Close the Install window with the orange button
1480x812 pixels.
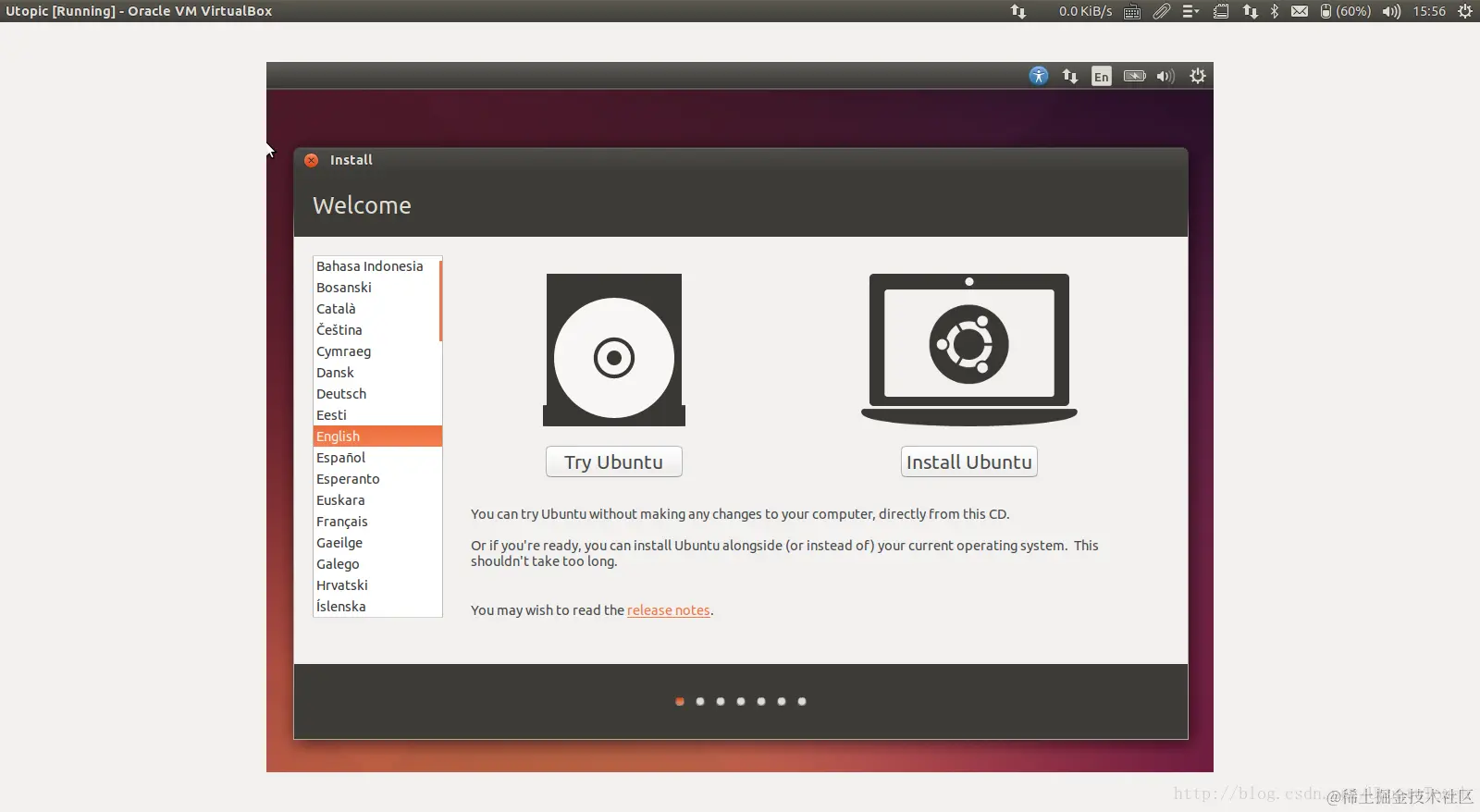click(x=312, y=160)
